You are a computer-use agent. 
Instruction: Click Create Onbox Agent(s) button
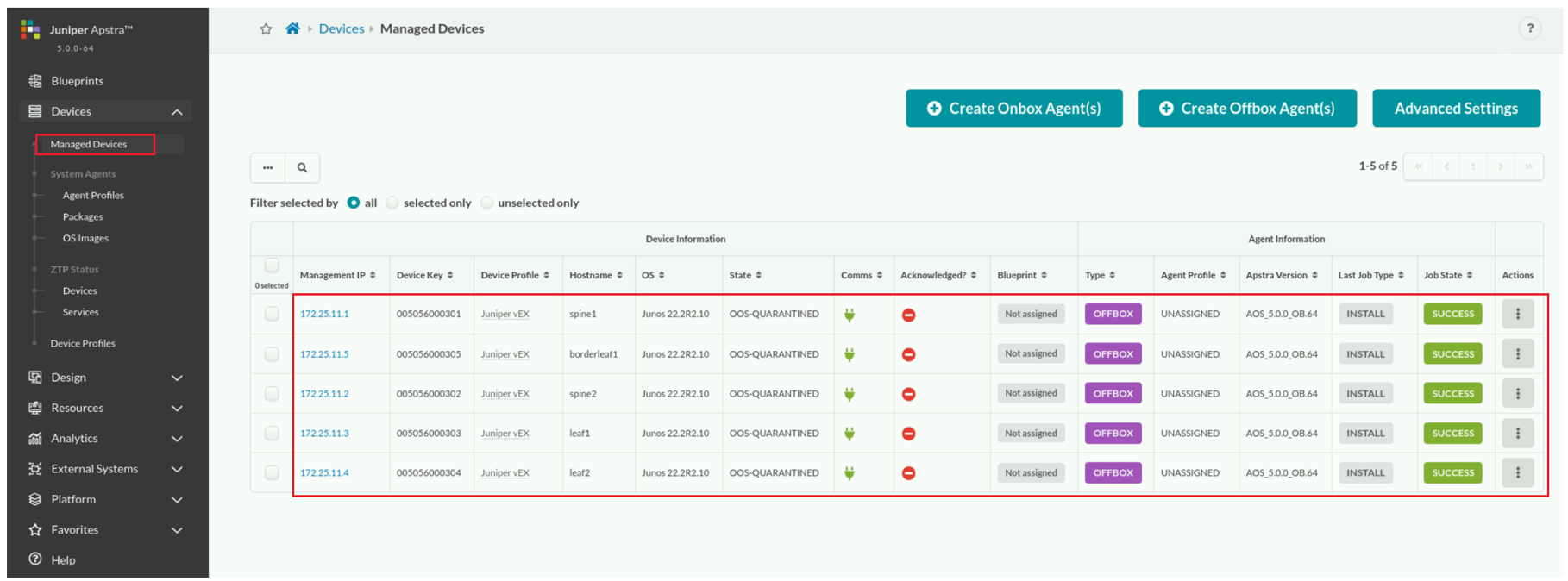(1014, 108)
